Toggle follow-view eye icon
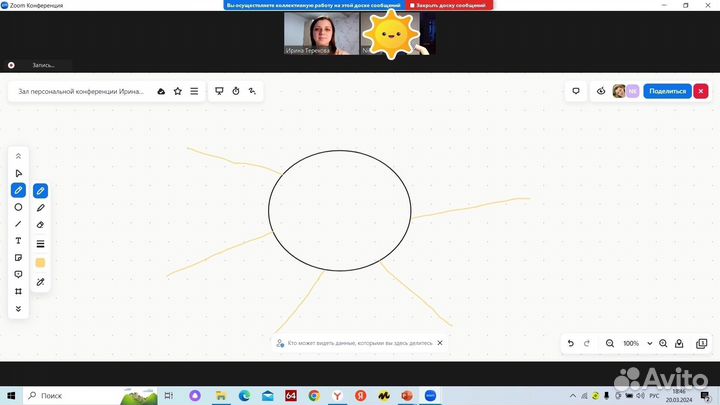The height and width of the screenshot is (405, 720). [601, 91]
